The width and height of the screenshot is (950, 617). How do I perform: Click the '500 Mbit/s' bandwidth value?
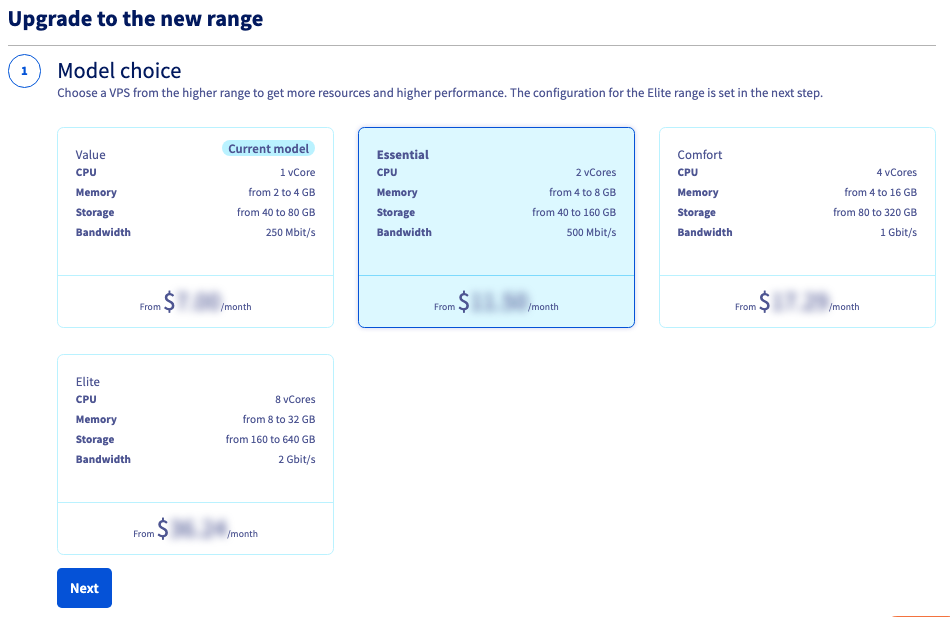[x=591, y=232]
